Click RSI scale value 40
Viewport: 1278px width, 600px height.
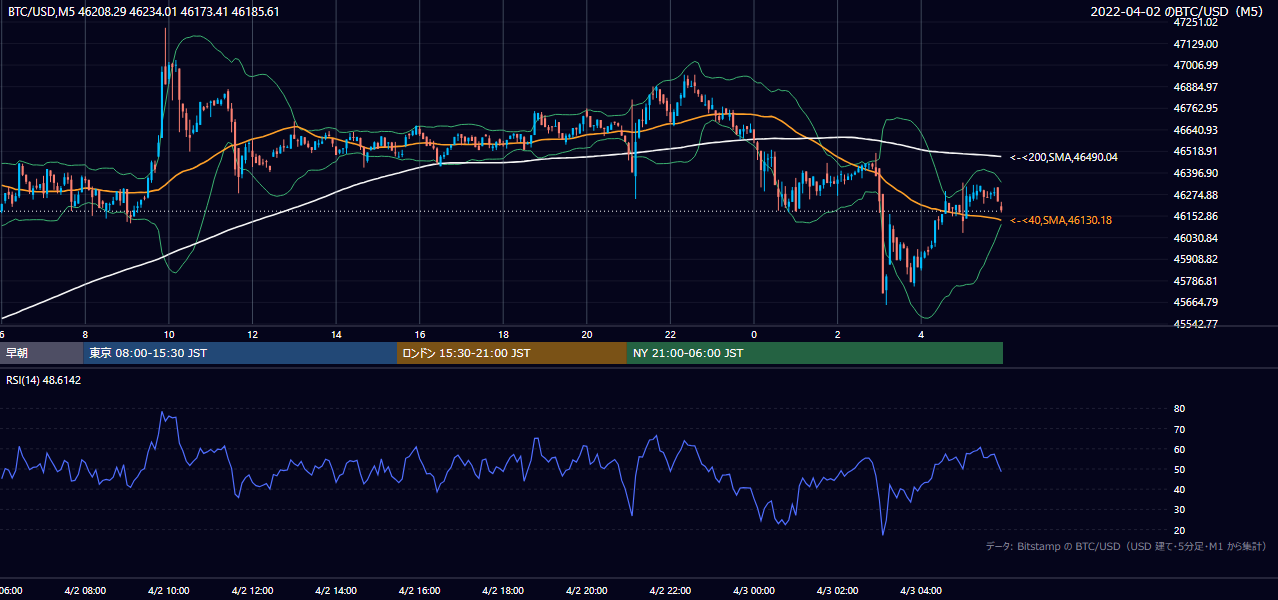click(x=1179, y=489)
